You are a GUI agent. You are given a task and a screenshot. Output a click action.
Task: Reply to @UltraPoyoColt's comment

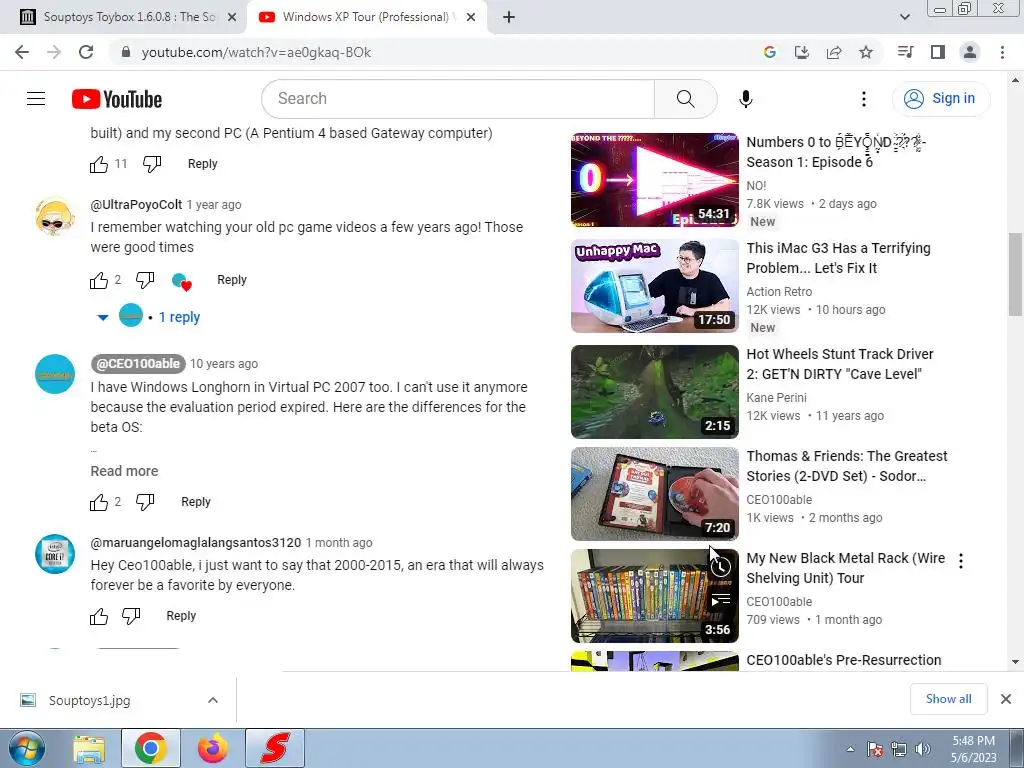(232, 280)
